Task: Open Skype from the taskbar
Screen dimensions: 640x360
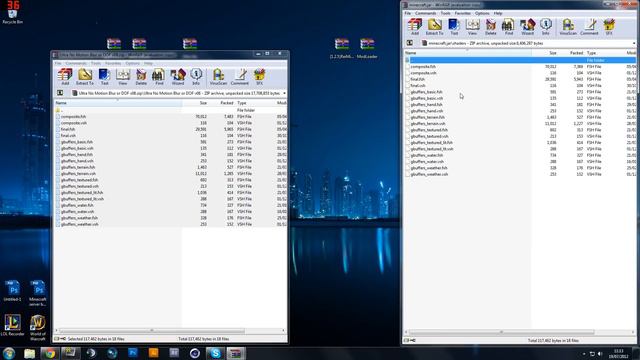Action: pos(215,353)
